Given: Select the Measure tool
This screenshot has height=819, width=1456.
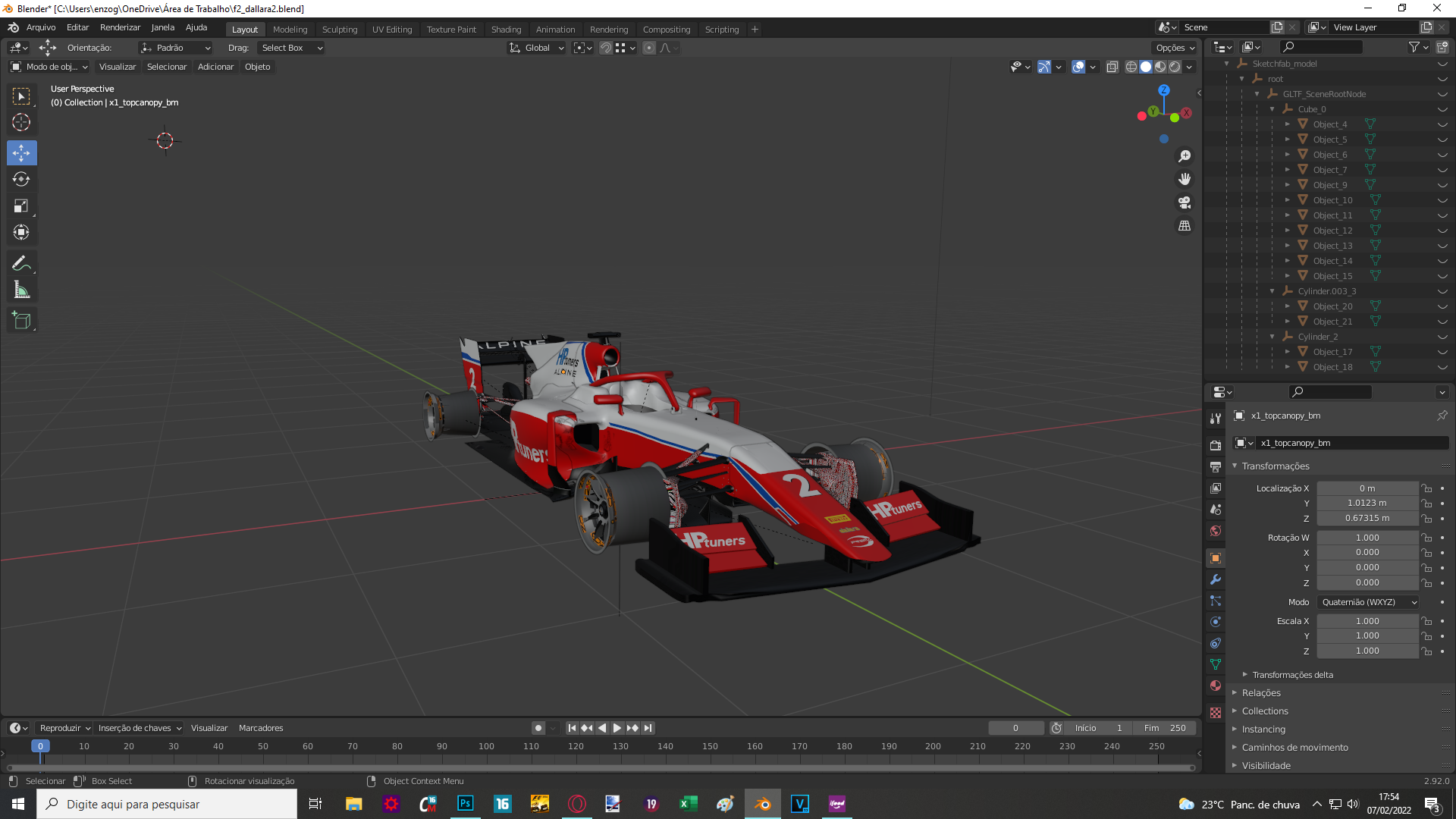Looking at the screenshot, I should click(x=21, y=290).
